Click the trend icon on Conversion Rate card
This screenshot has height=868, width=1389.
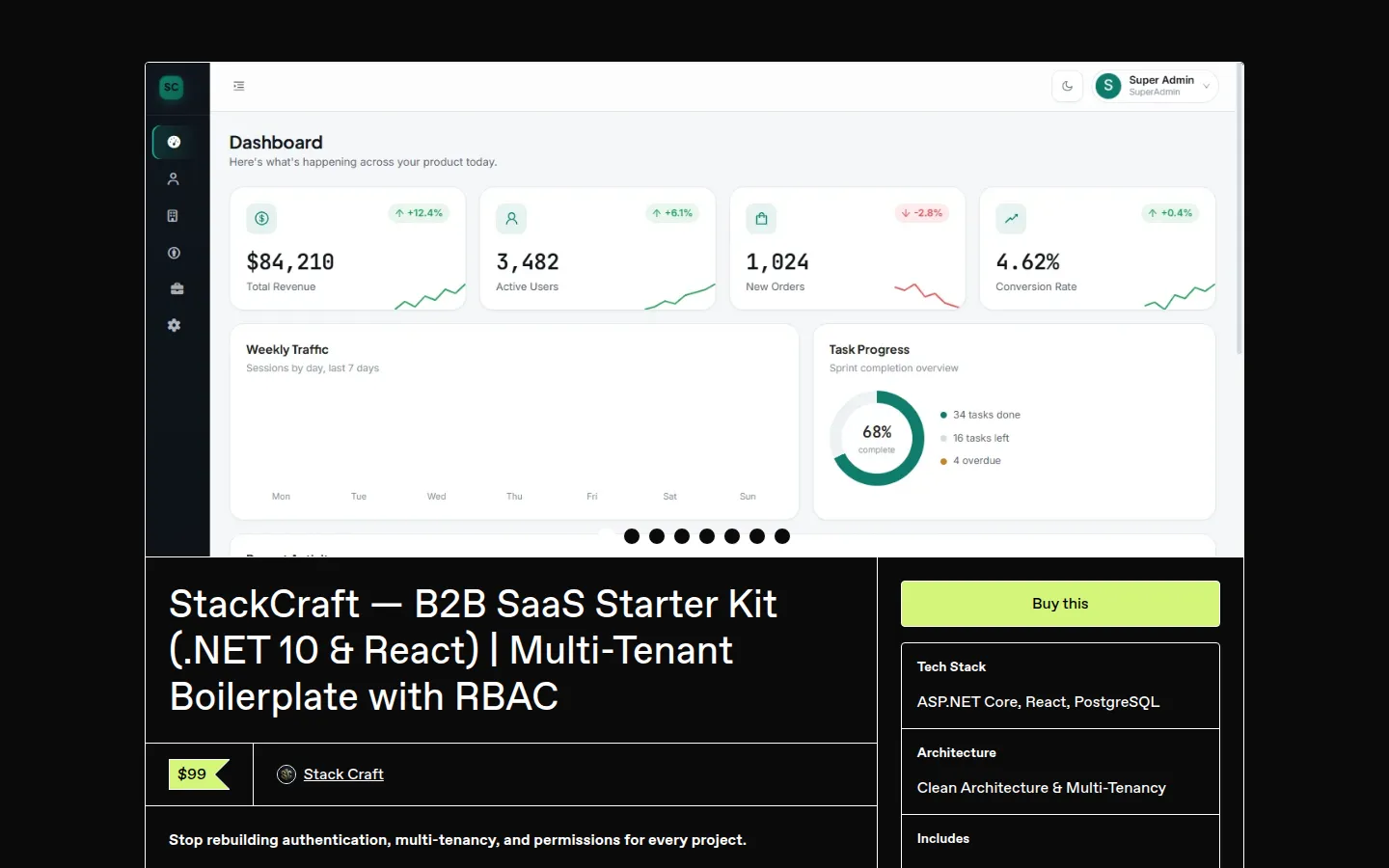point(1011,219)
